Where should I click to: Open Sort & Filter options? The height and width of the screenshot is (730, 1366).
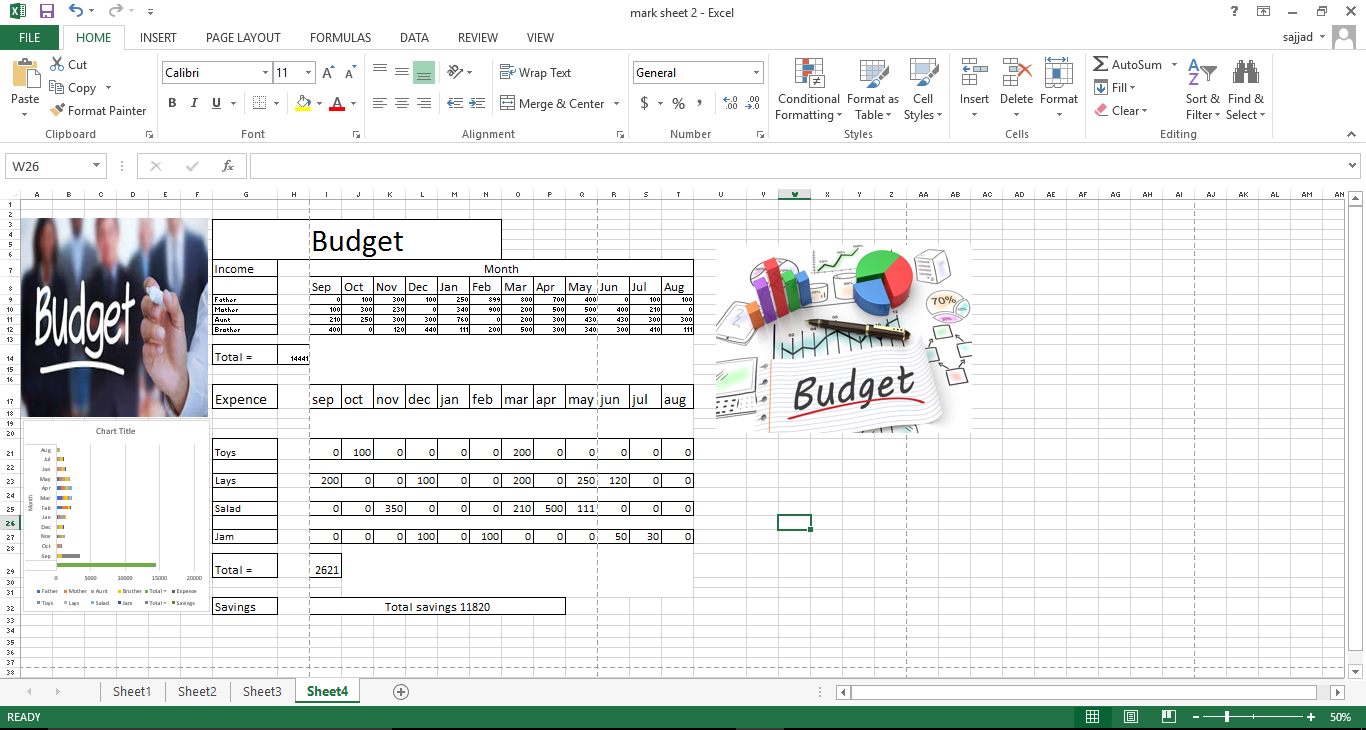(1202, 89)
